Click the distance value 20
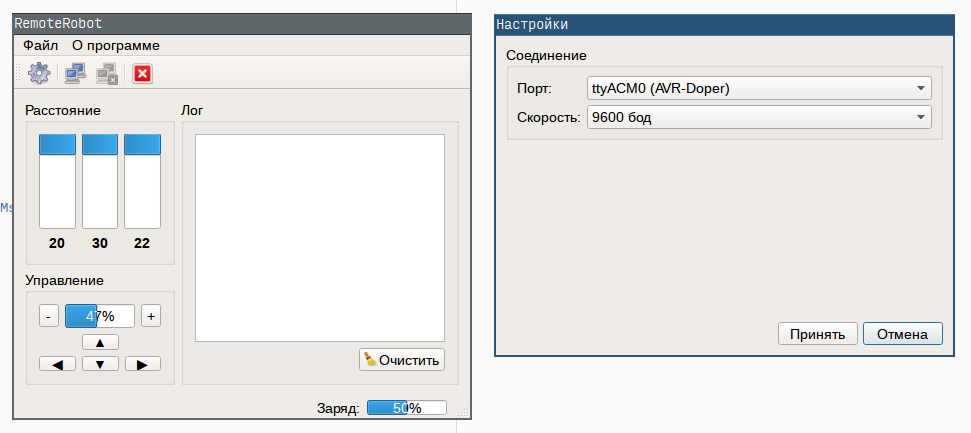Screen dimensions: 971x433 57,243
